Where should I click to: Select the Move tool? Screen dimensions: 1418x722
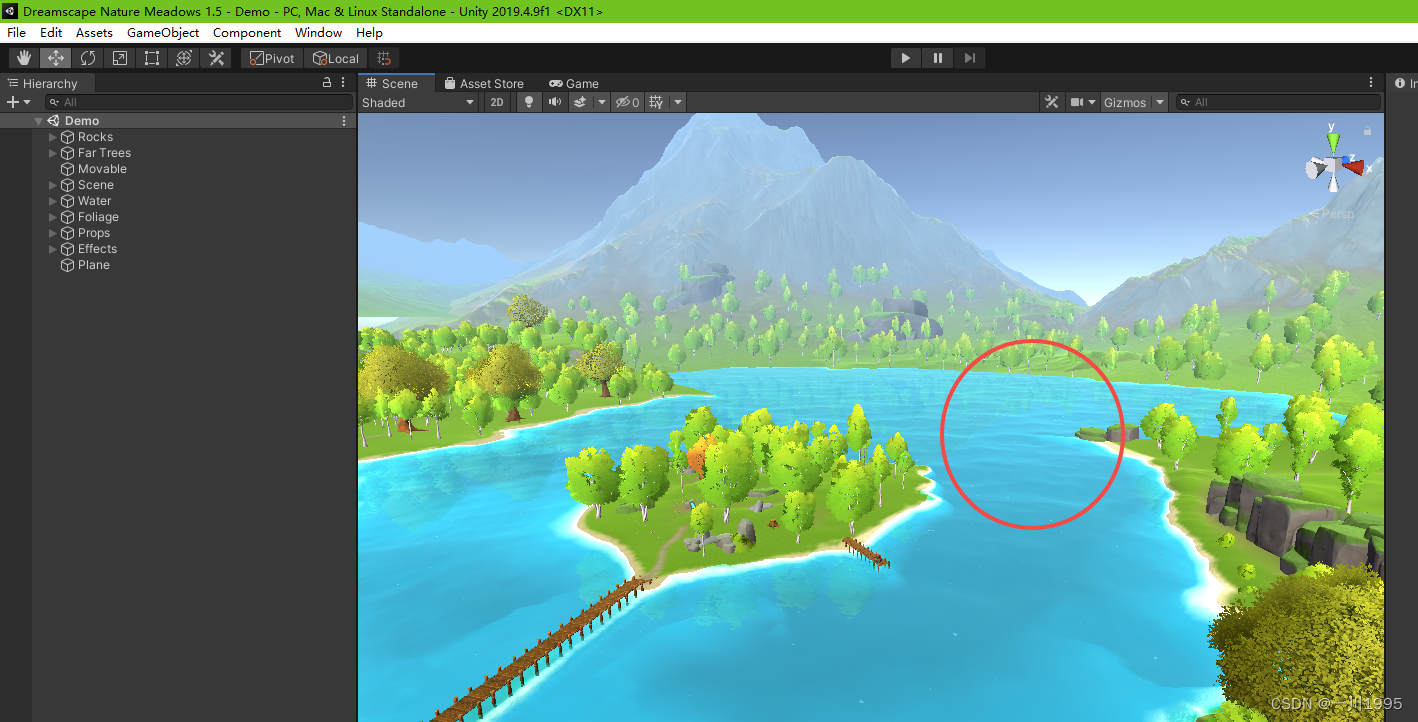(56, 58)
